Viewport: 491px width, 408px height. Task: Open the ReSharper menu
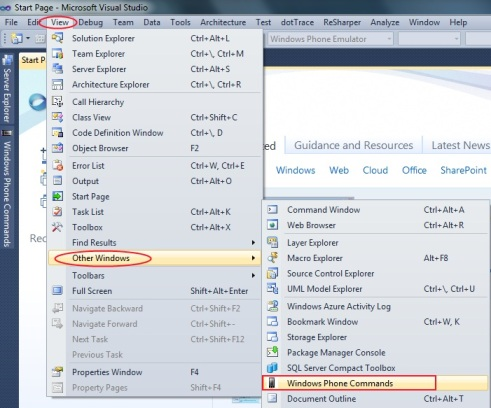(342, 22)
